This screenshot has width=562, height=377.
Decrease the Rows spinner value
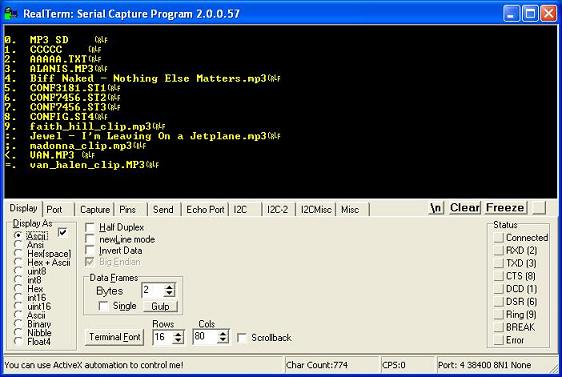(178, 340)
